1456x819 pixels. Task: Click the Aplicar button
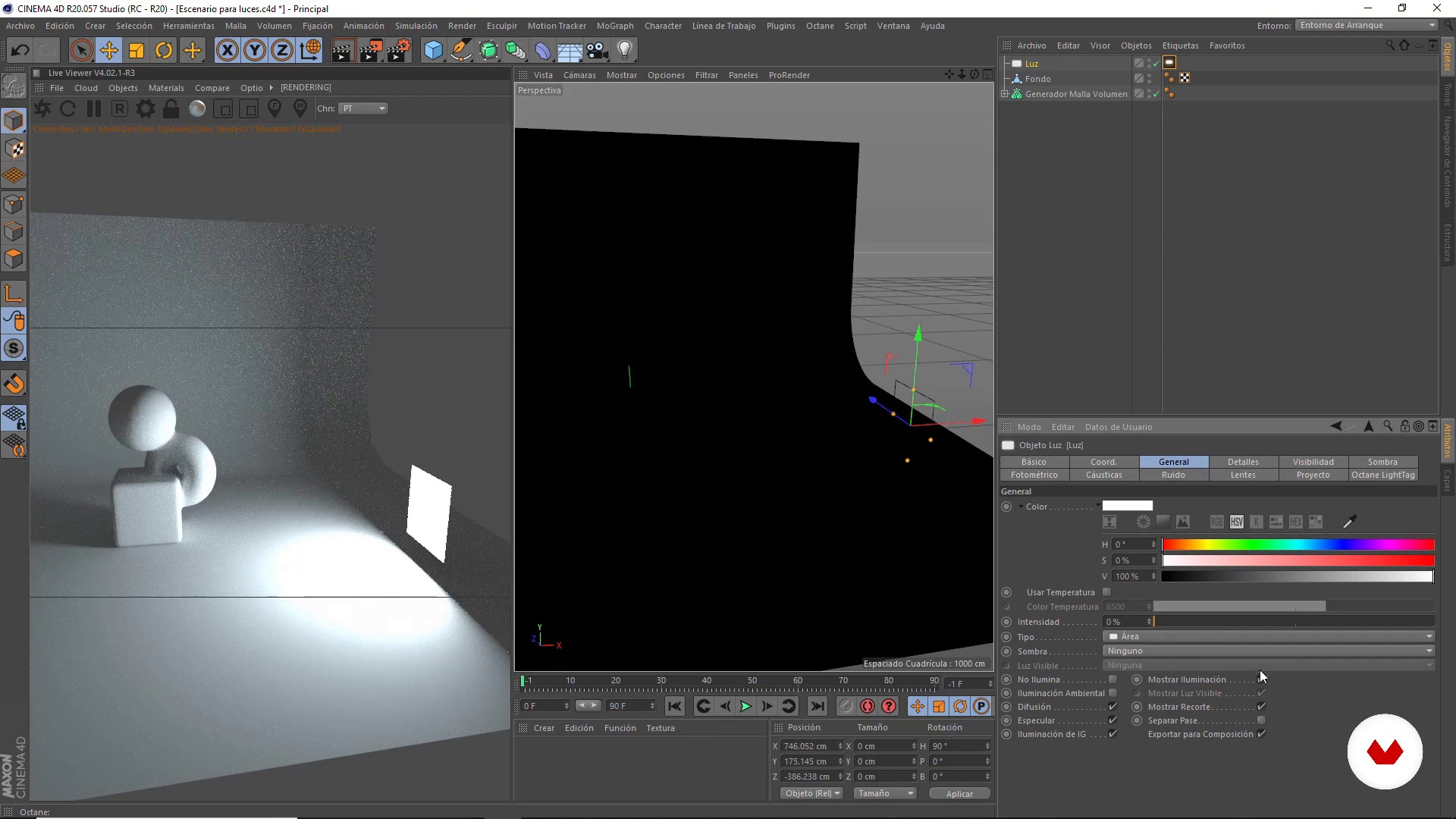(x=959, y=794)
